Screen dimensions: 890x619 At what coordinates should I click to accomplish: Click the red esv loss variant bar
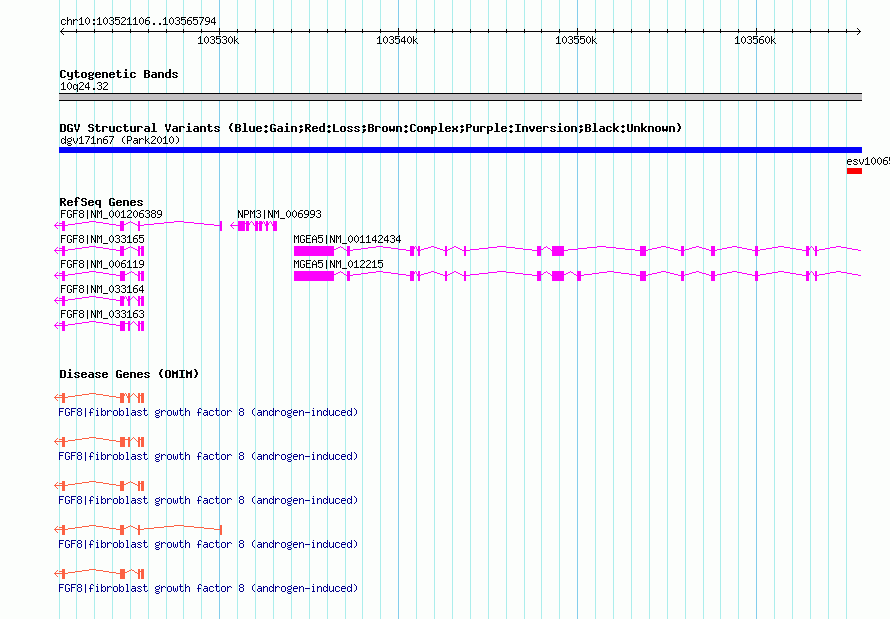coord(854,171)
